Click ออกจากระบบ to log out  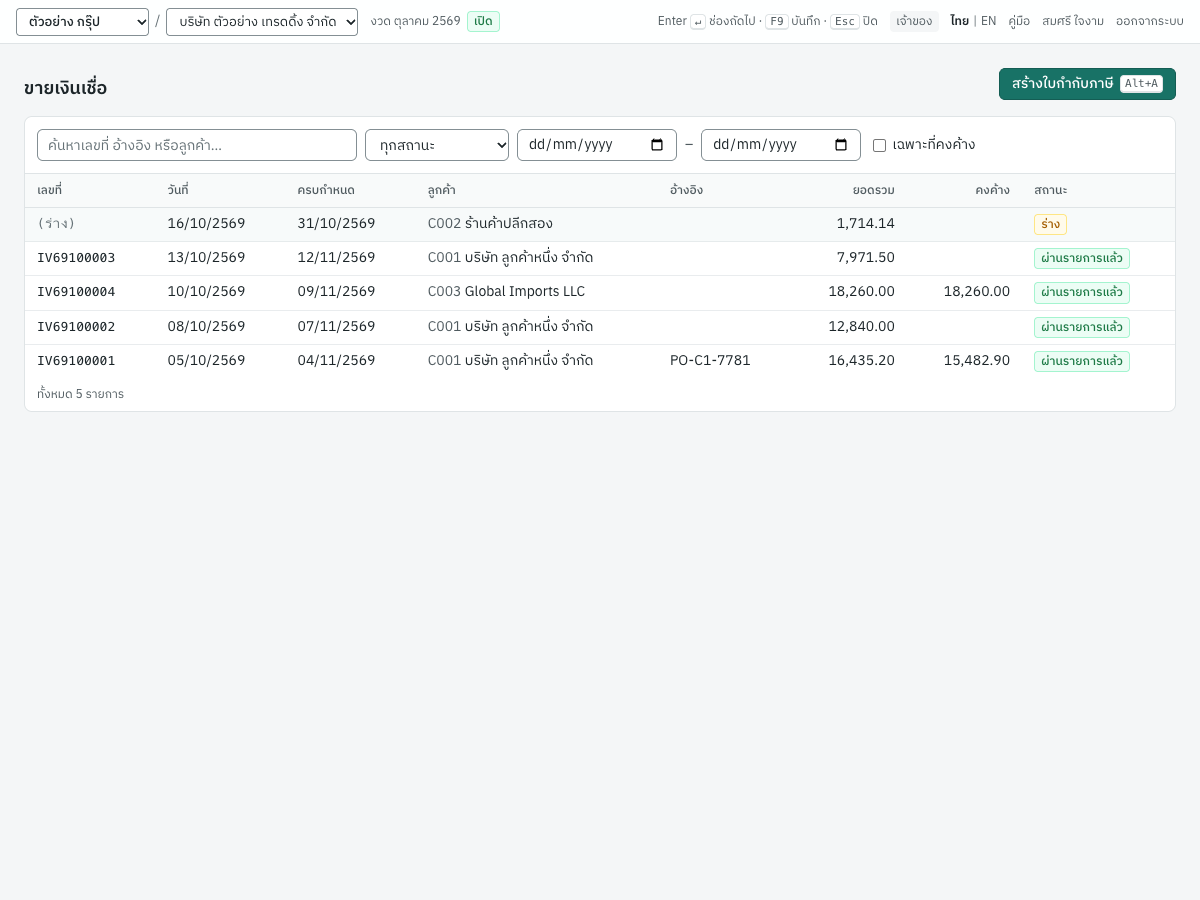[1150, 21]
